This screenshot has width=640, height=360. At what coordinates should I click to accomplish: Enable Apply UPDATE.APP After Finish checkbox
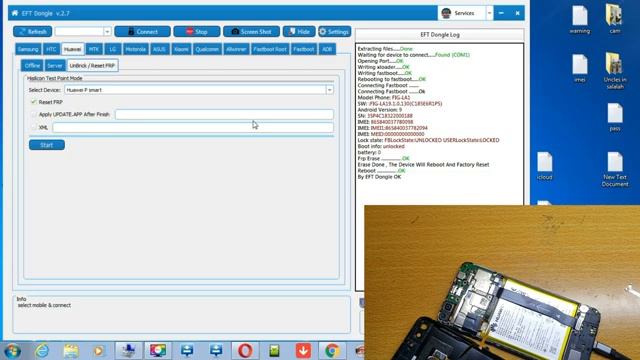34,115
